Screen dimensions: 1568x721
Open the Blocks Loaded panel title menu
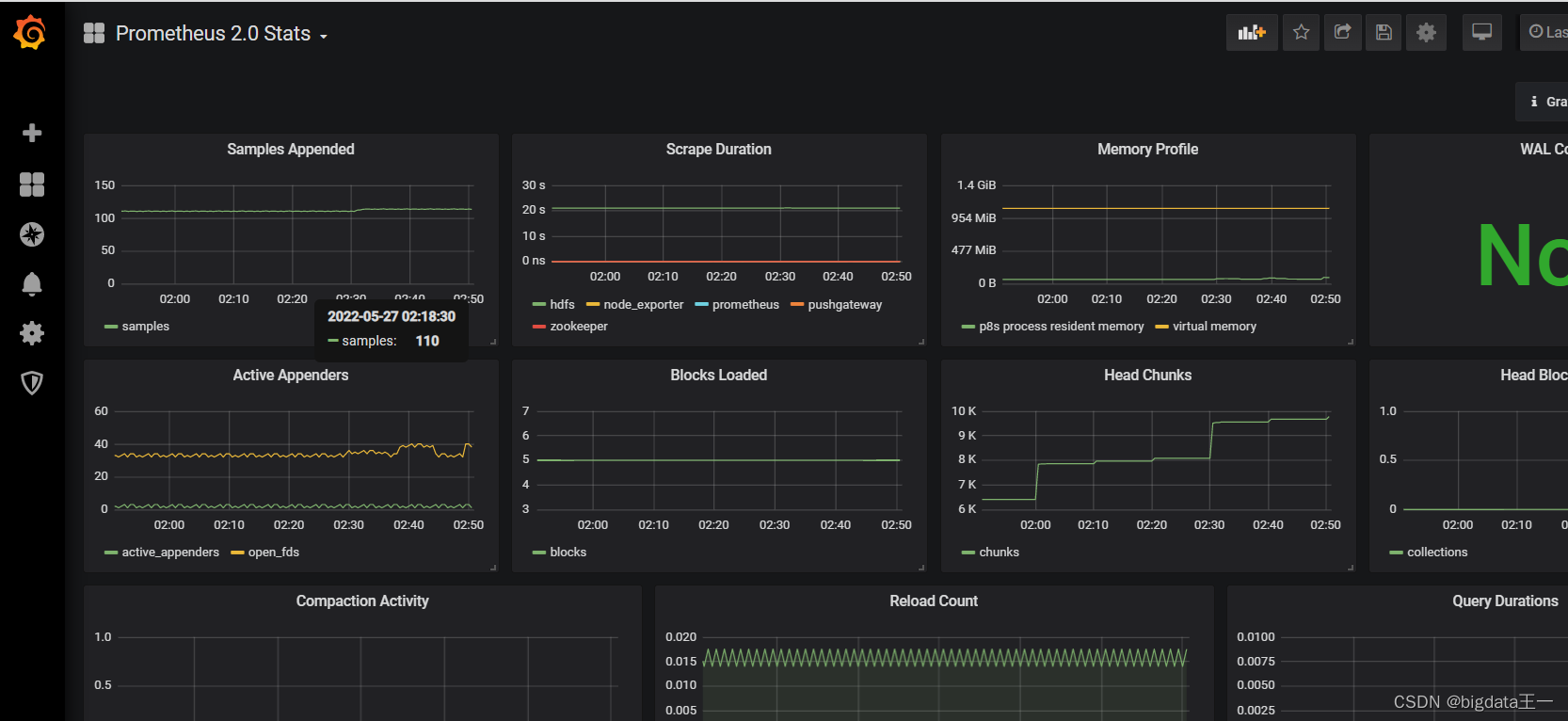click(x=719, y=376)
